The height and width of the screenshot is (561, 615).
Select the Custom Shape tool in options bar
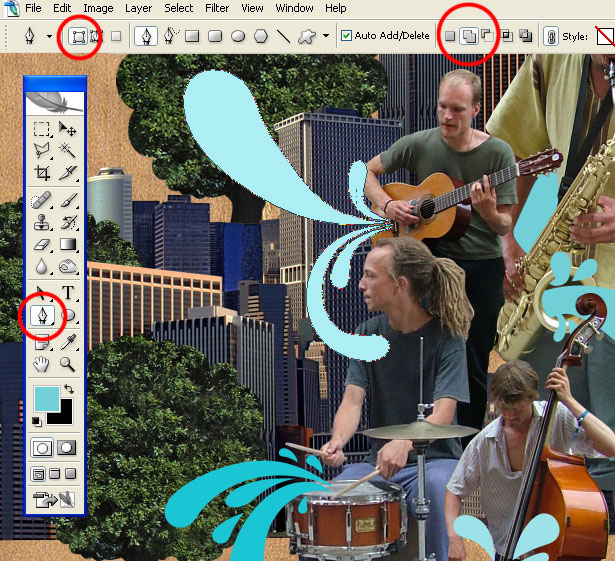pos(306,36)
